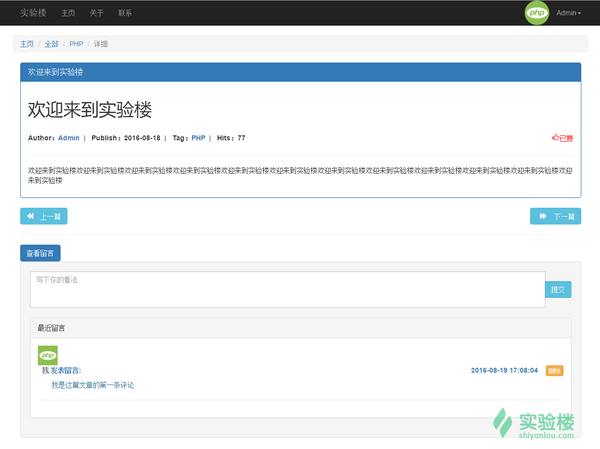Select 全部 in the breadcrumb
This screenshot has width=600, height=449.
pyautogui.click(x=51, y=44)
